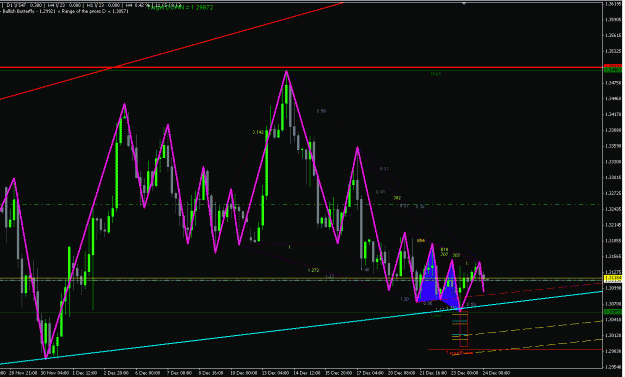This screenshot has height=377, width=625.
Task: Click the '15 Dec 20:00' time axis label
Action: pos(338,373)
